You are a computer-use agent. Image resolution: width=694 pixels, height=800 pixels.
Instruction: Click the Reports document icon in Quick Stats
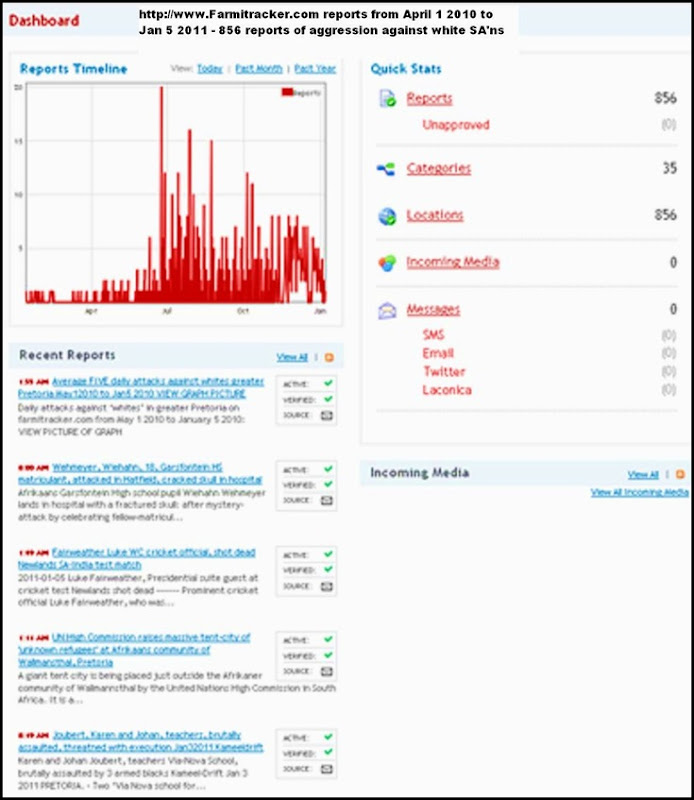pos(387,98)
